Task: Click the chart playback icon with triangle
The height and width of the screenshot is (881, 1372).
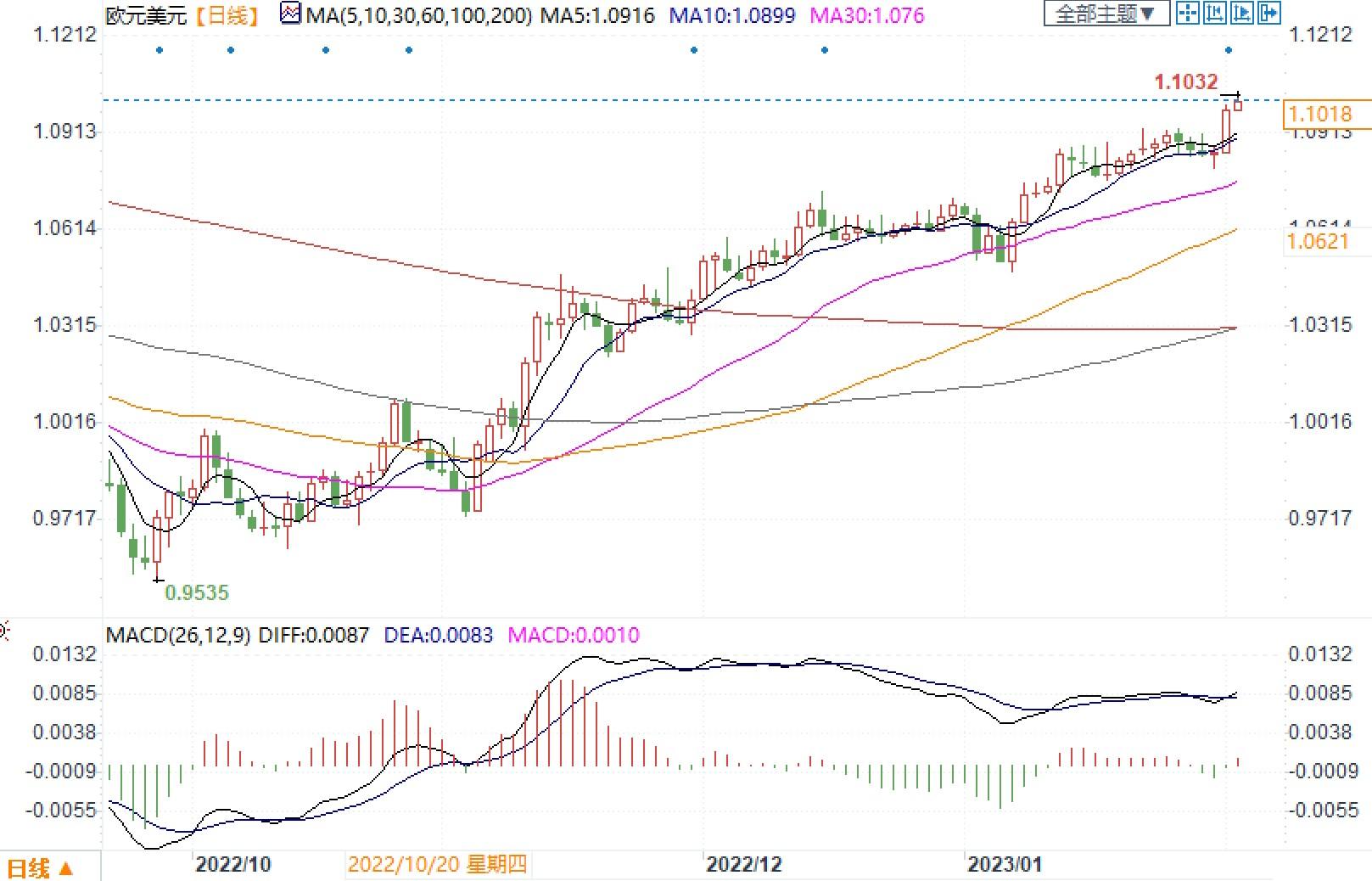Action: pyautogui.click(x=1242, y=13)
